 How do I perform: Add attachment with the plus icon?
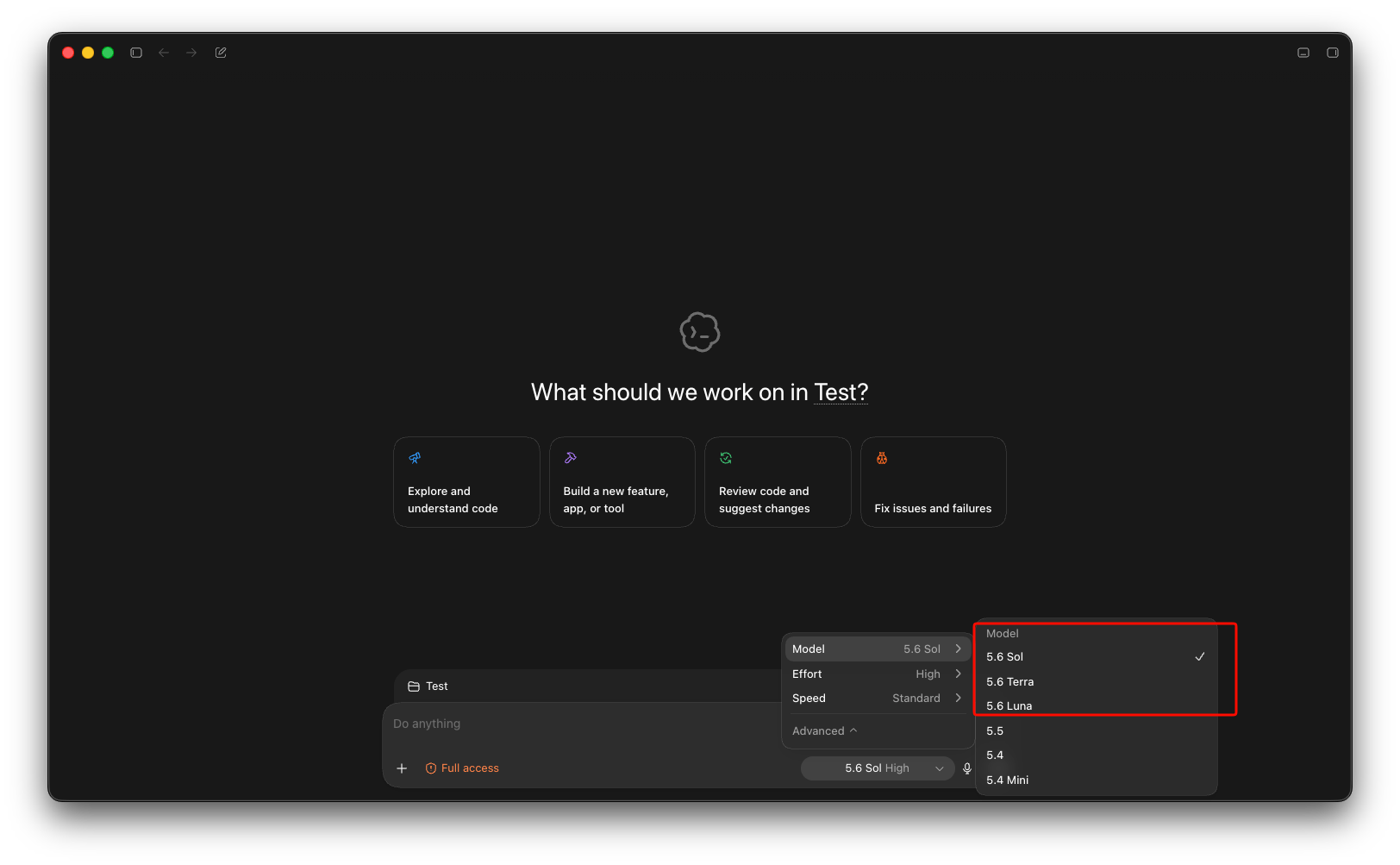[402, 768]
